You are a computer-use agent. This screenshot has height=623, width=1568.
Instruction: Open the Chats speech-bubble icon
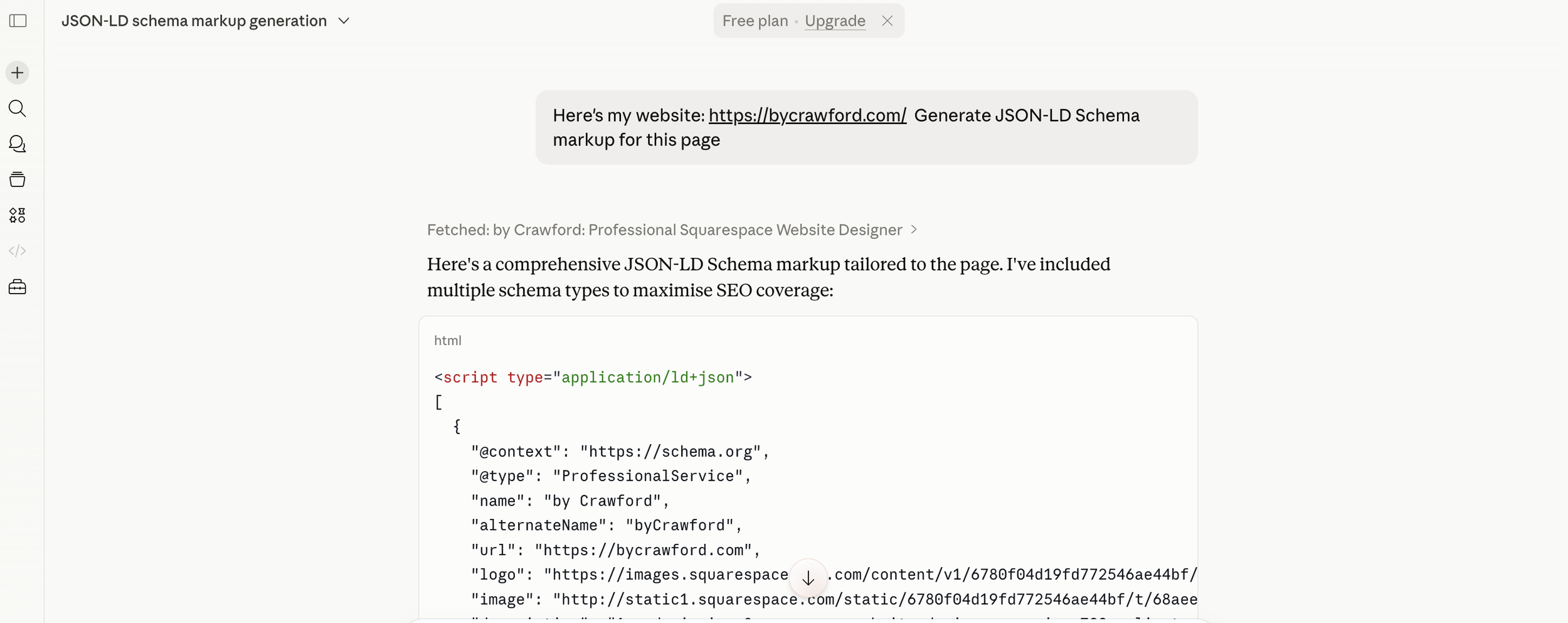click(18, 144)
